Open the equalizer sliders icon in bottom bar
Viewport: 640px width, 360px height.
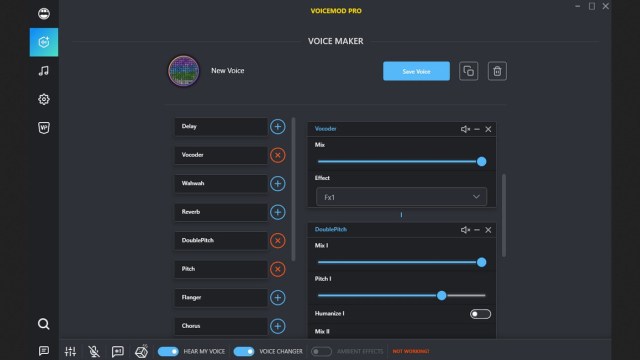(70, 351)
